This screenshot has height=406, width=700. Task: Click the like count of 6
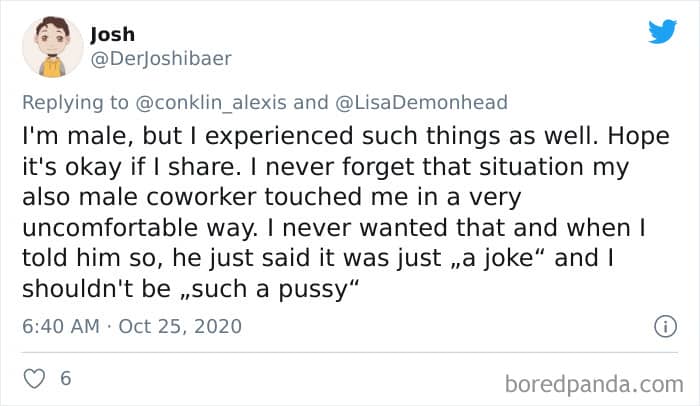point(65,380)
